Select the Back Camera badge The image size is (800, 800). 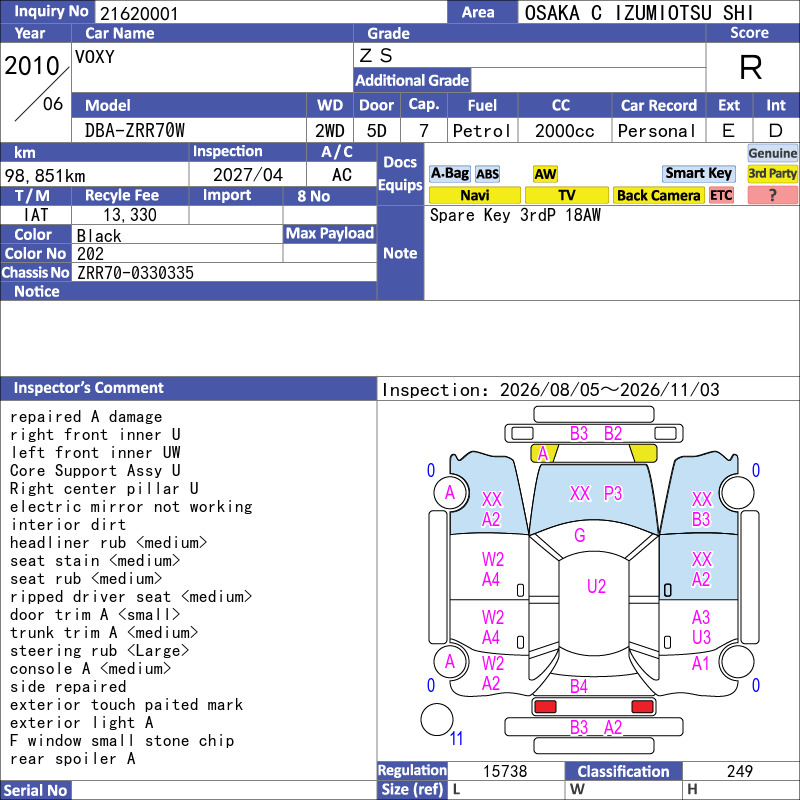658,195
